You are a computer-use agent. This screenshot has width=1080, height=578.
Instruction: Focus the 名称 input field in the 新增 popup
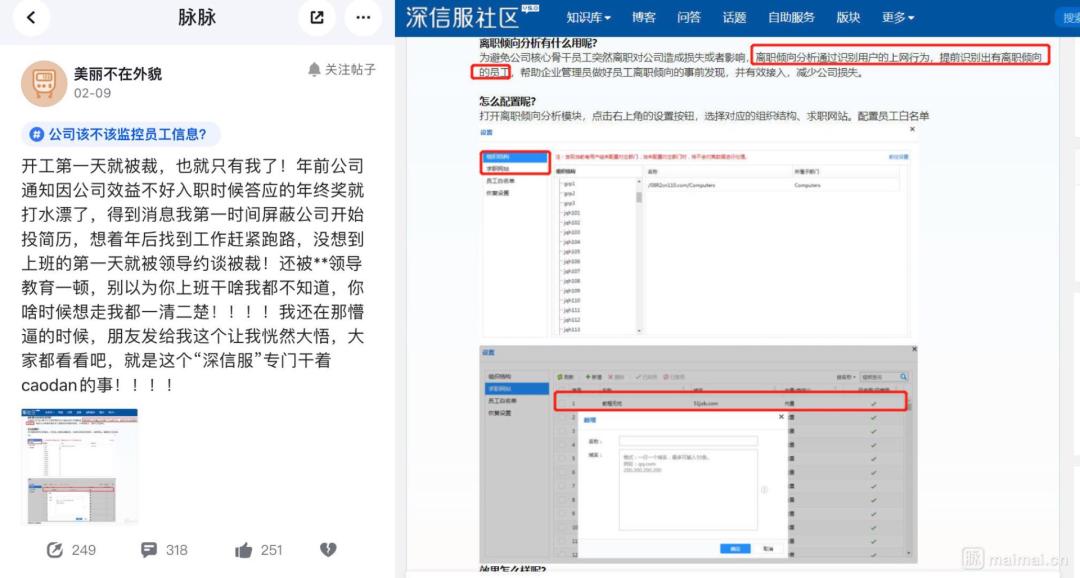click(688, 441)
